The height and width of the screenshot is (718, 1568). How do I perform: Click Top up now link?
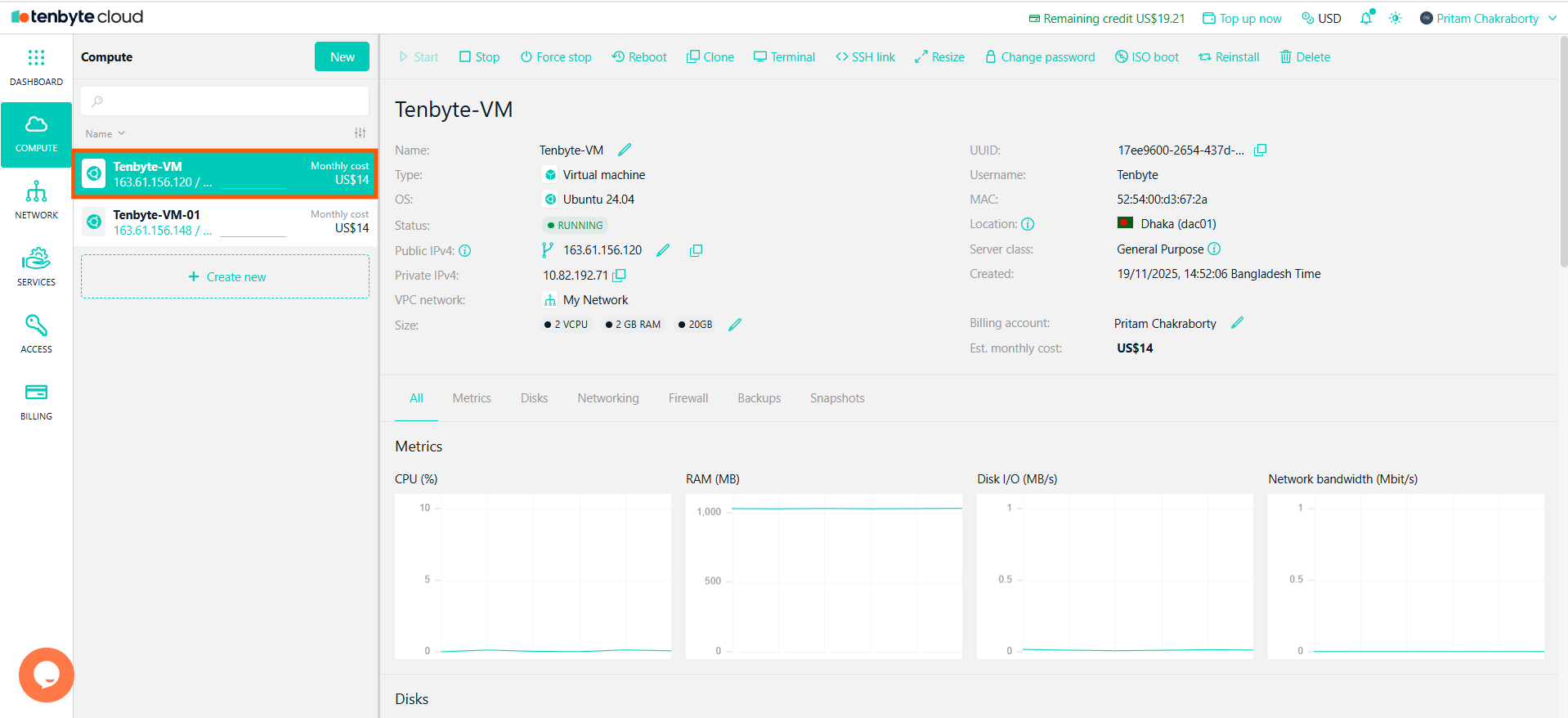coord(1242,18)
